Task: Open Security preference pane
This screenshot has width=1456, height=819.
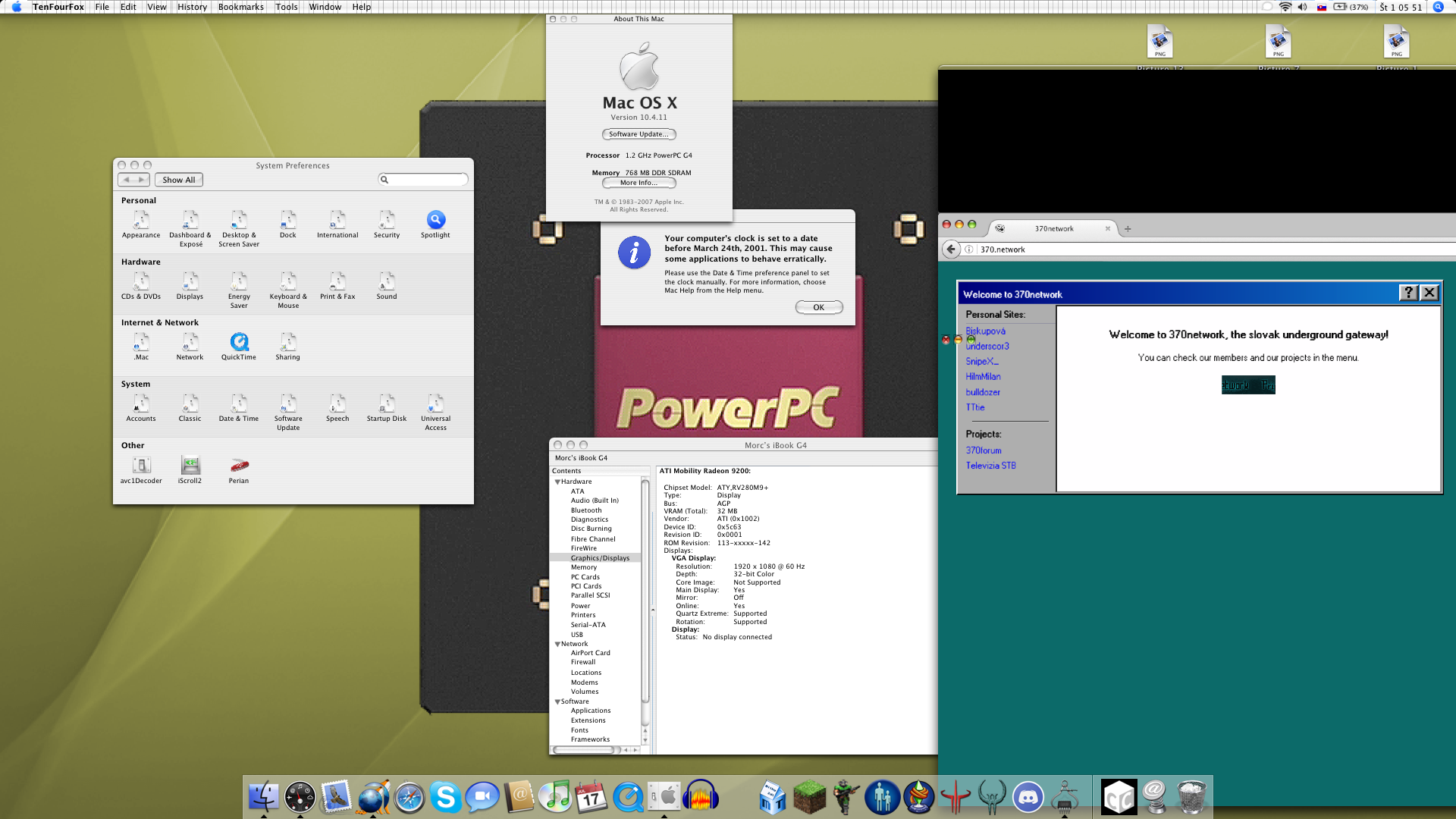Action: coord(387,224)
